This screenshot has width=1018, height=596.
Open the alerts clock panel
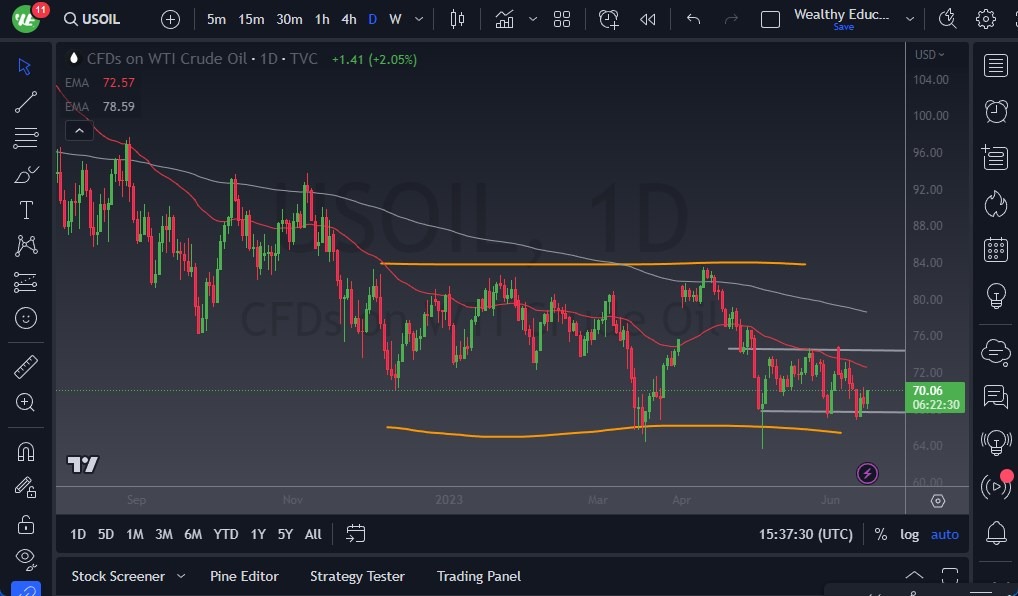coord(995,111)
